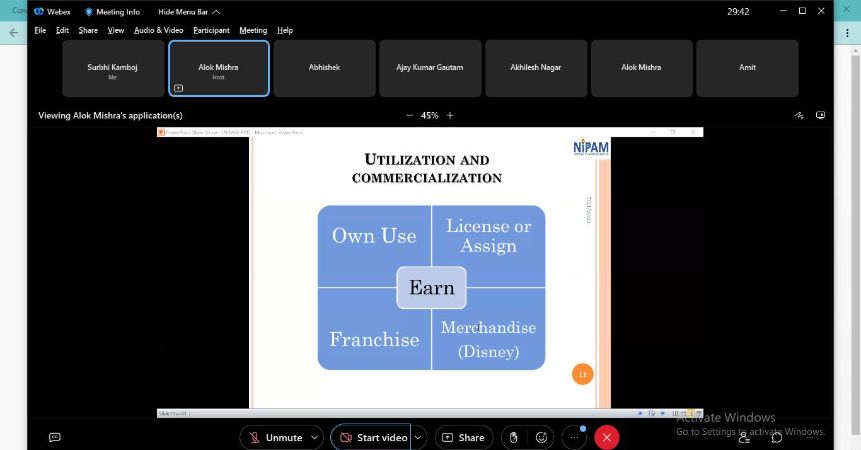Unmute the microphone

[275, 437]
